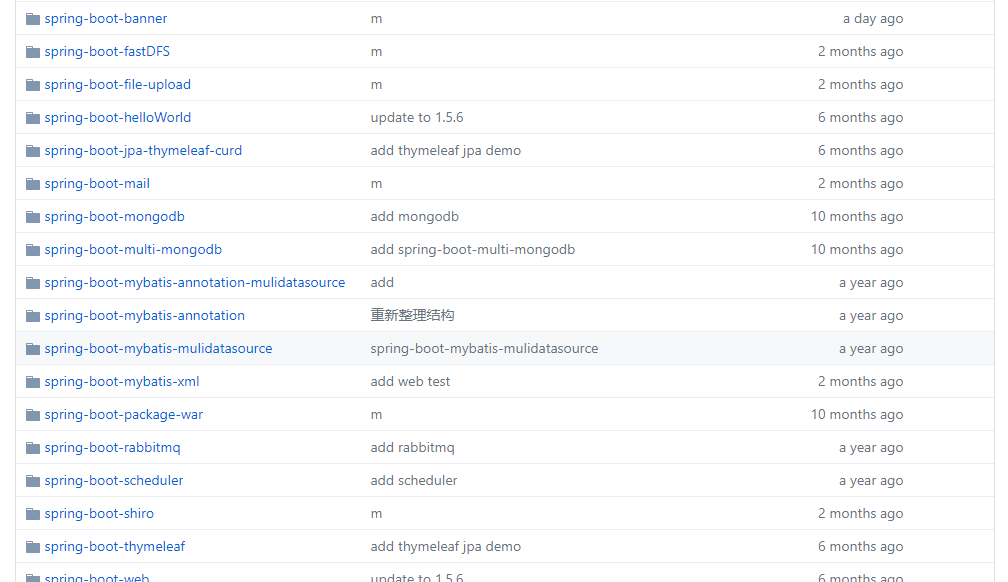The height and width of the screenshot is (582, 1008).
Task: Click the 'm' commit message for spring-boot-banner
Action: tap(376, 19)
